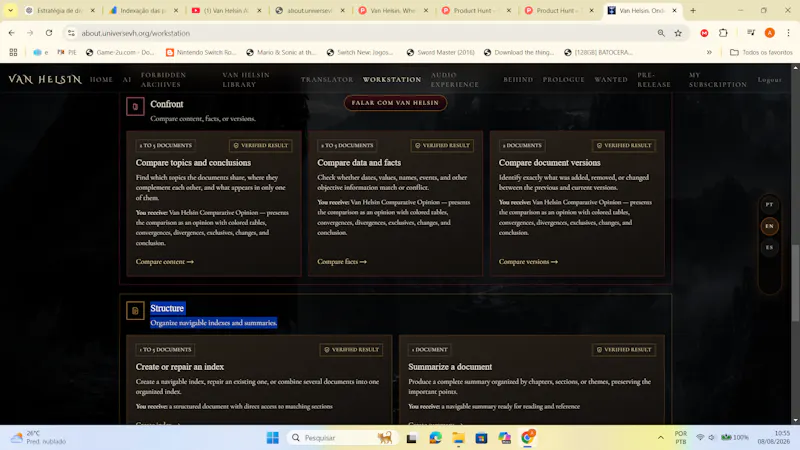Click the zoom magnifier icon in the address bar
This screenshot has width=800, height=450.
click(x=661, y=33)
